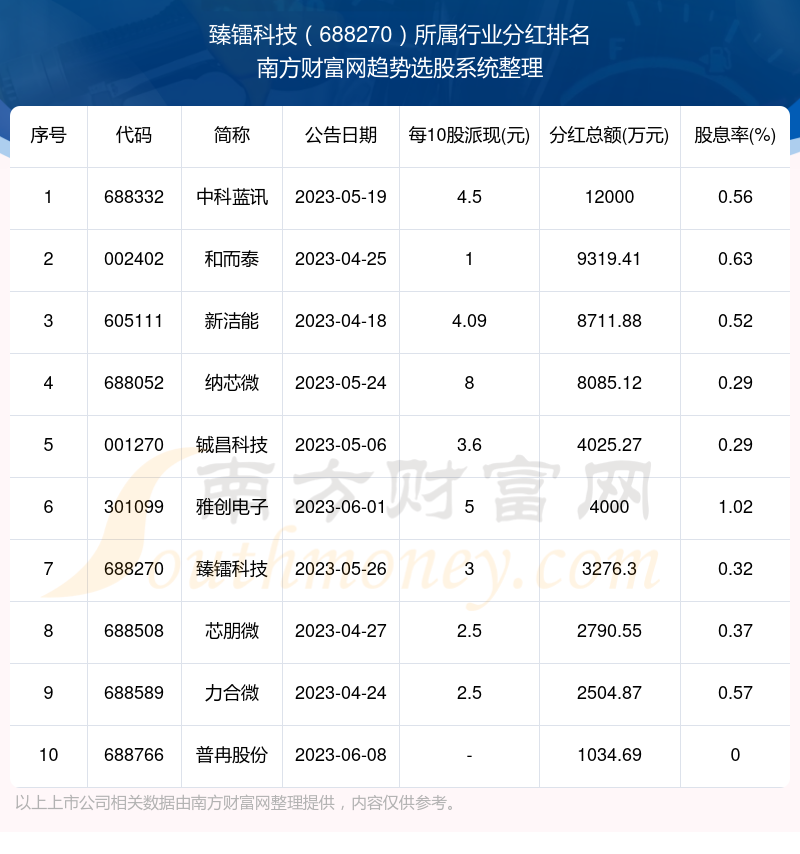Click the 每10股派现(元) column header
800x854 pixels.
469,135
